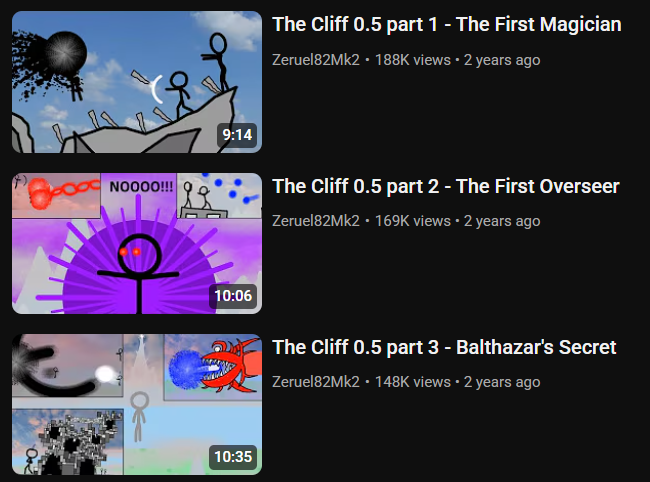Click the 9:14 duration badge
The height and width of the screenshot is (482, 650).
(237, 135)
